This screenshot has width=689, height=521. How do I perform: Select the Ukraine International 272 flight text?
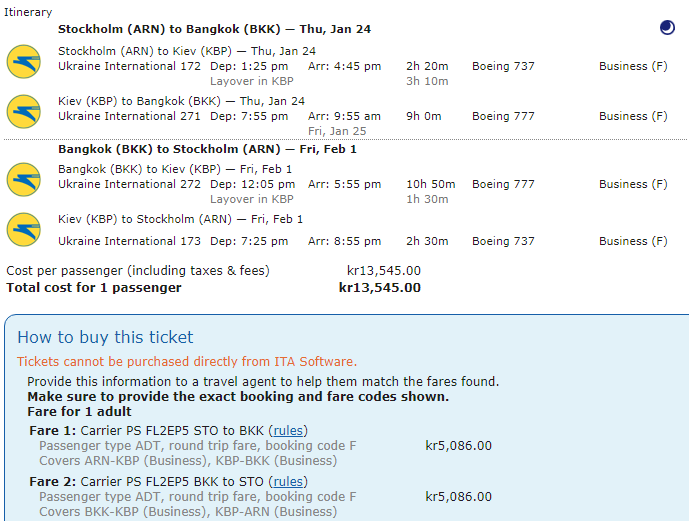[130, 184]
